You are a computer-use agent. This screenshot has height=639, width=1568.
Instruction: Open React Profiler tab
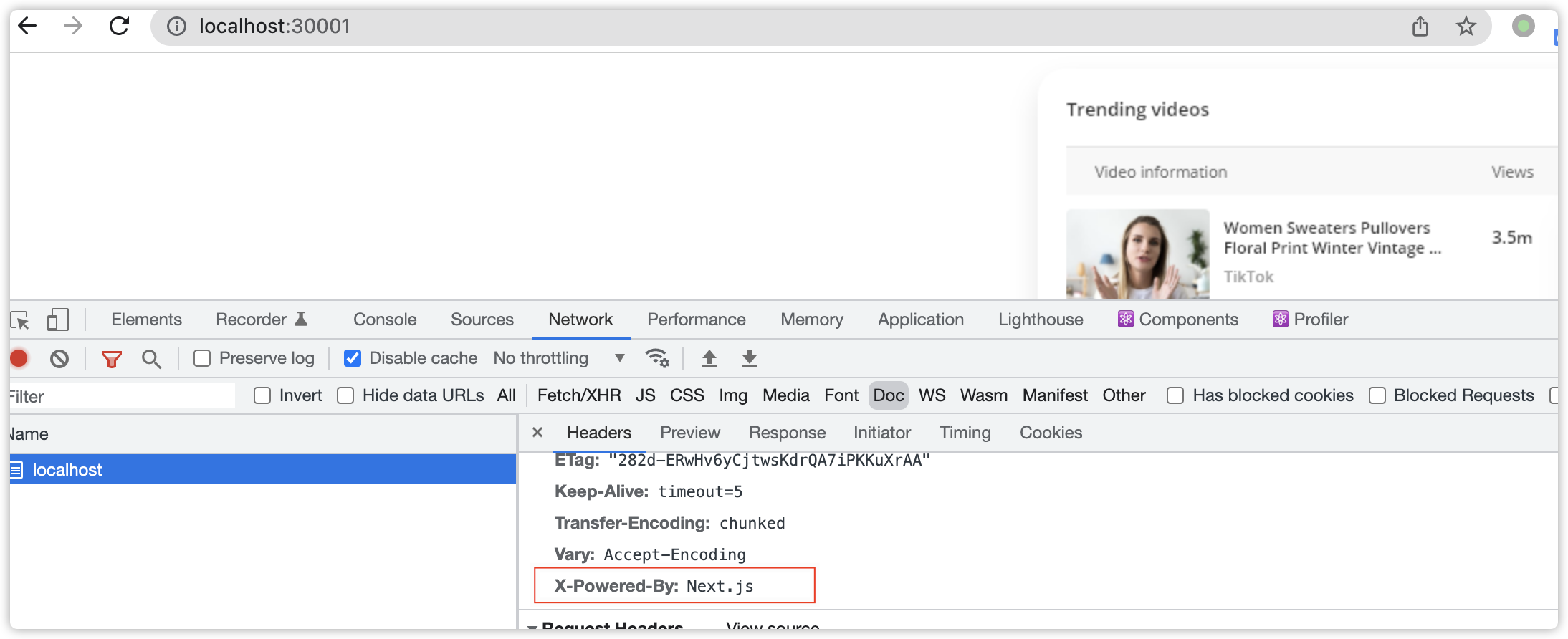tap(1311, 319)
